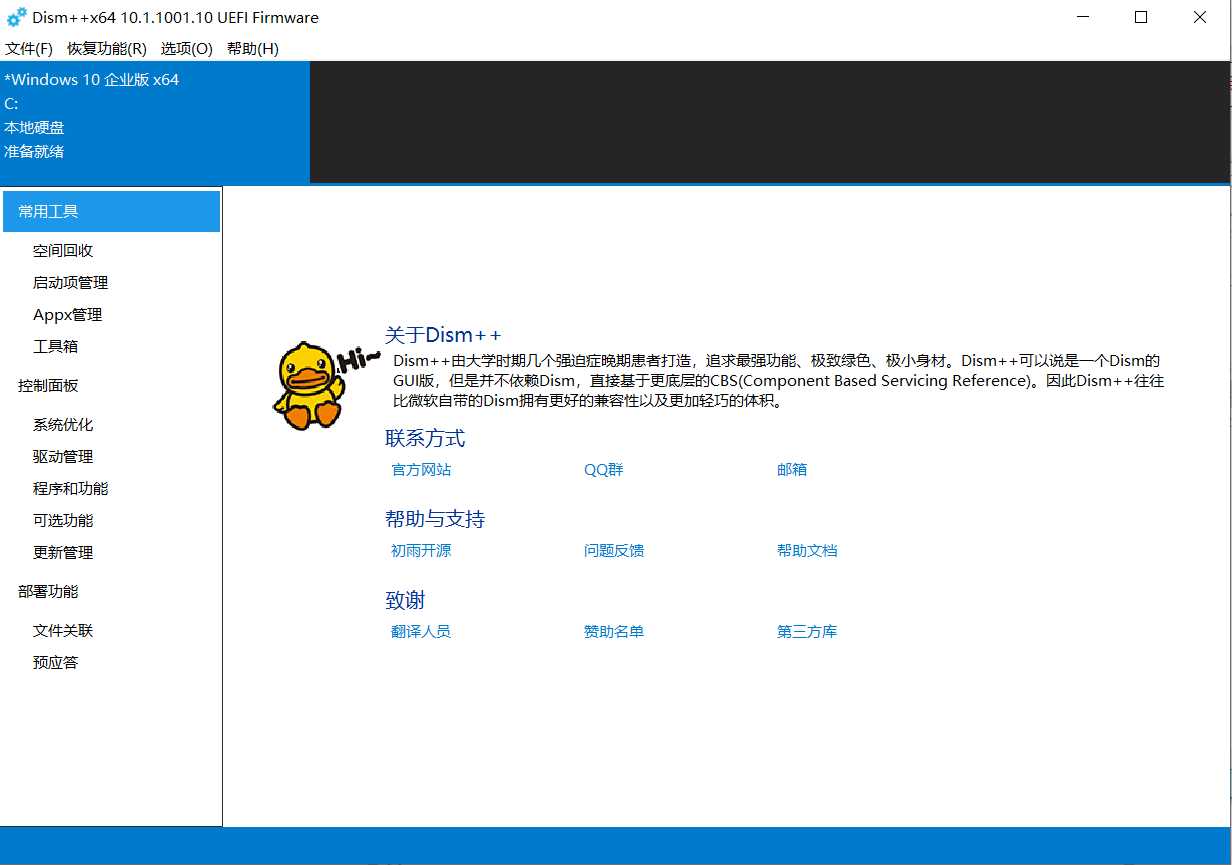Open 启动项管理 in the sidebar
1232x865 pixels.
[x=70, y=283]
